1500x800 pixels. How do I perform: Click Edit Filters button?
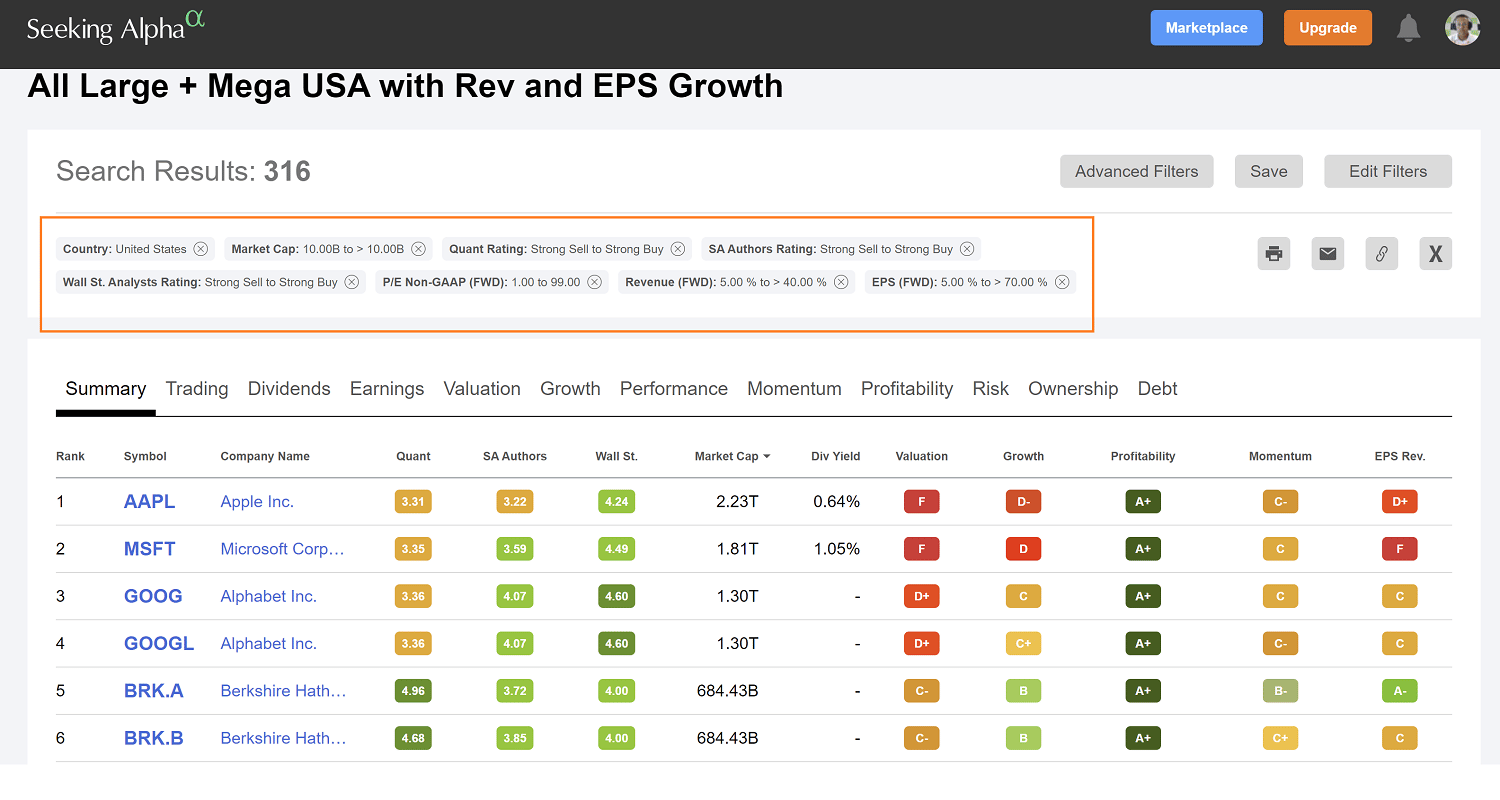(x=1388, y=171)
